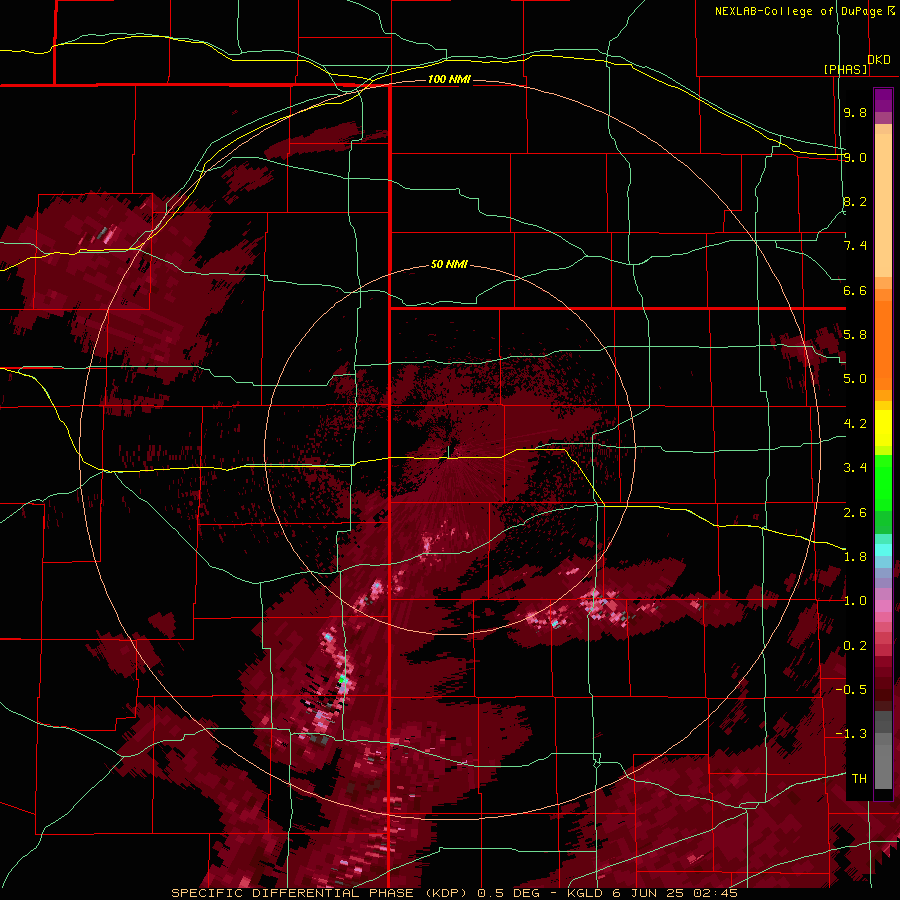Click the 5.0 scale value

855,379
